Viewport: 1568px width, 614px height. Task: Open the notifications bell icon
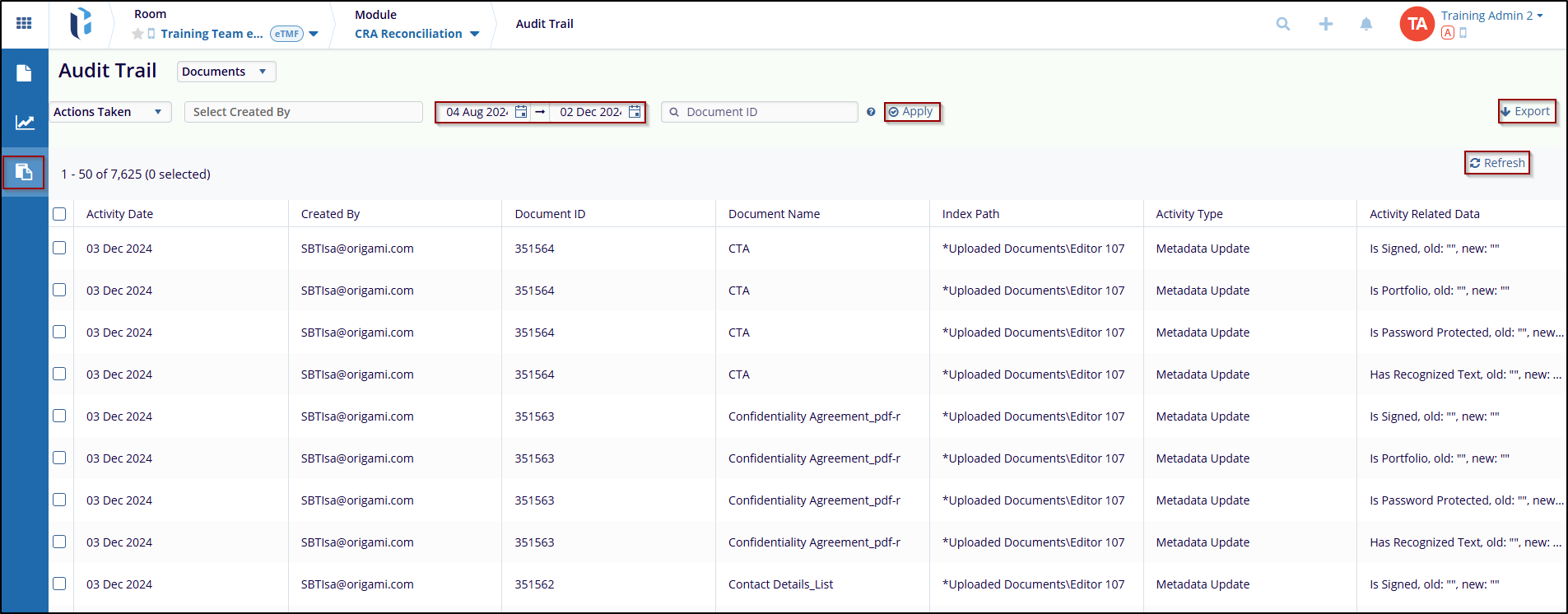(x=1366, y=24)
